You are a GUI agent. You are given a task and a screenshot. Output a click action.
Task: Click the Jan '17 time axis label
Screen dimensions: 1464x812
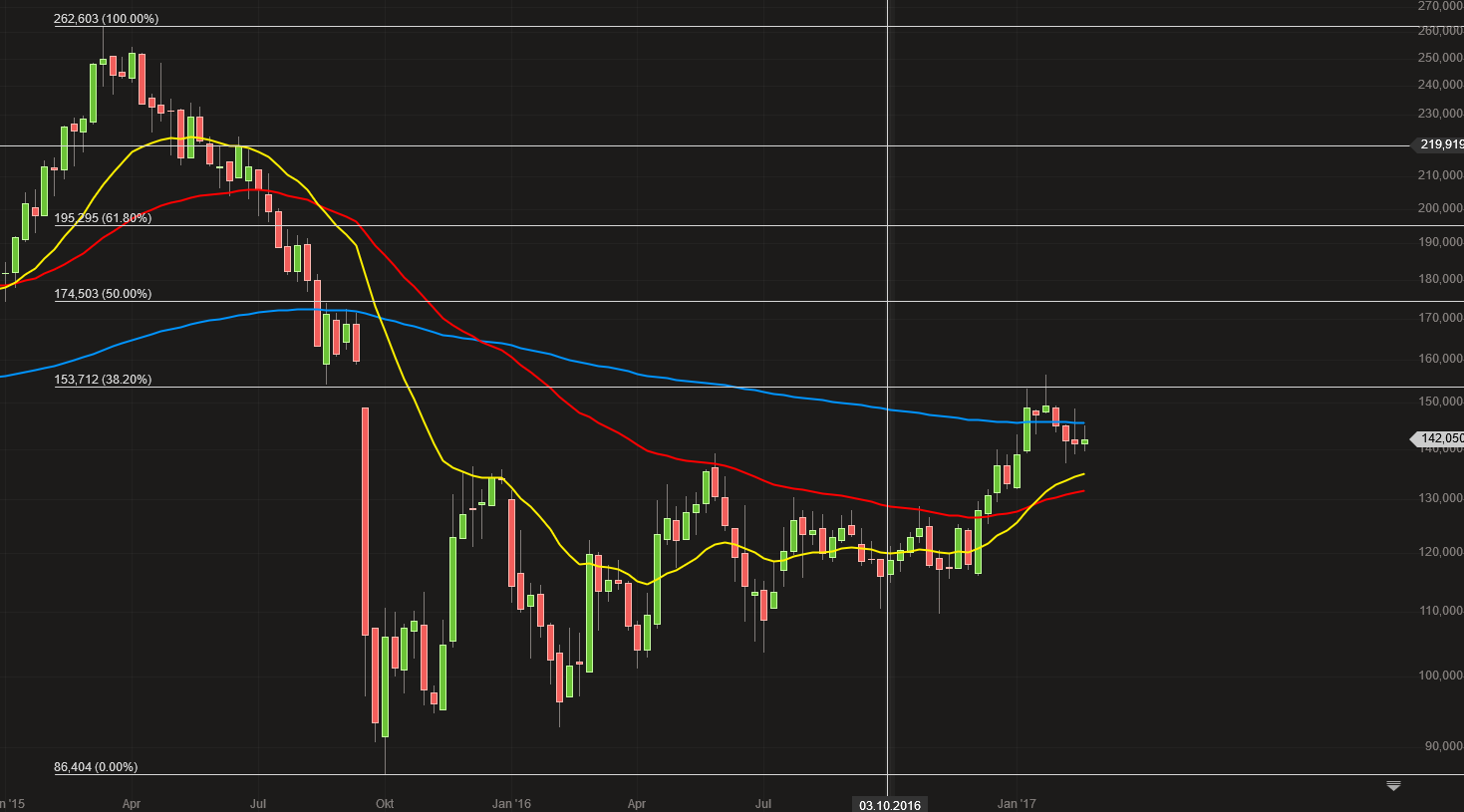(x=1017, y=803)
